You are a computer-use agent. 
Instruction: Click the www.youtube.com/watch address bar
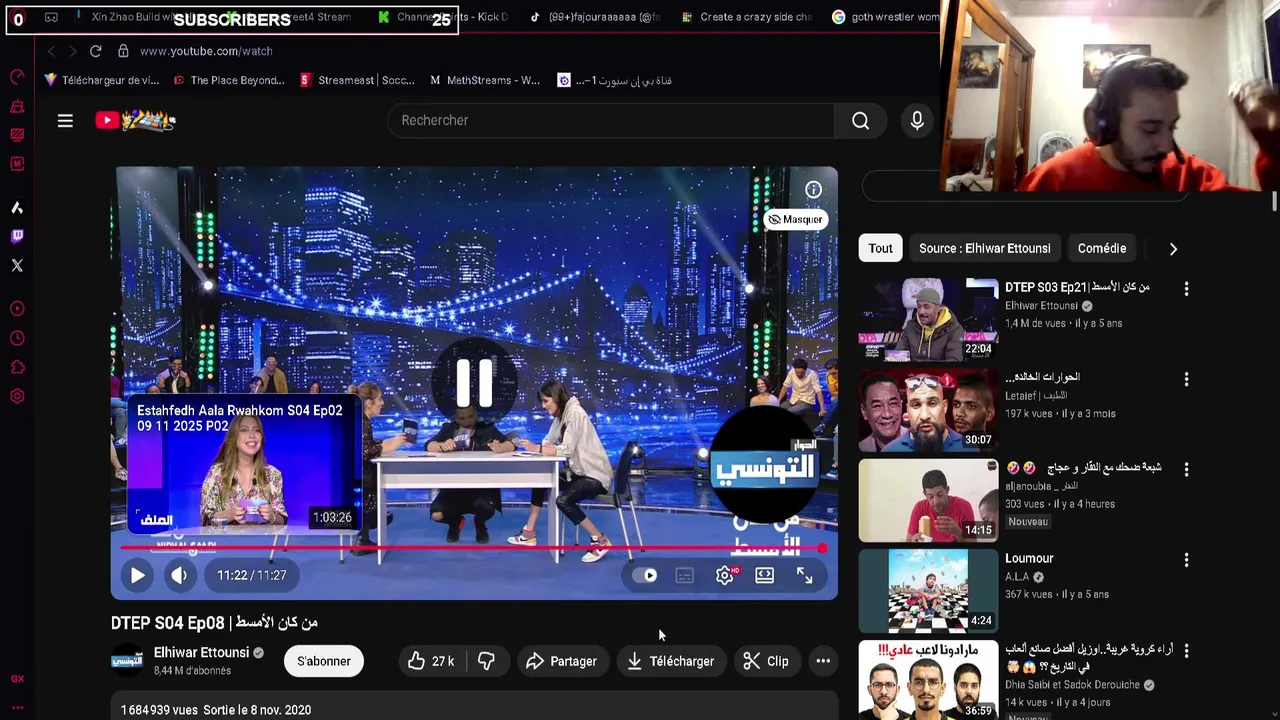[x=205, y=51]
